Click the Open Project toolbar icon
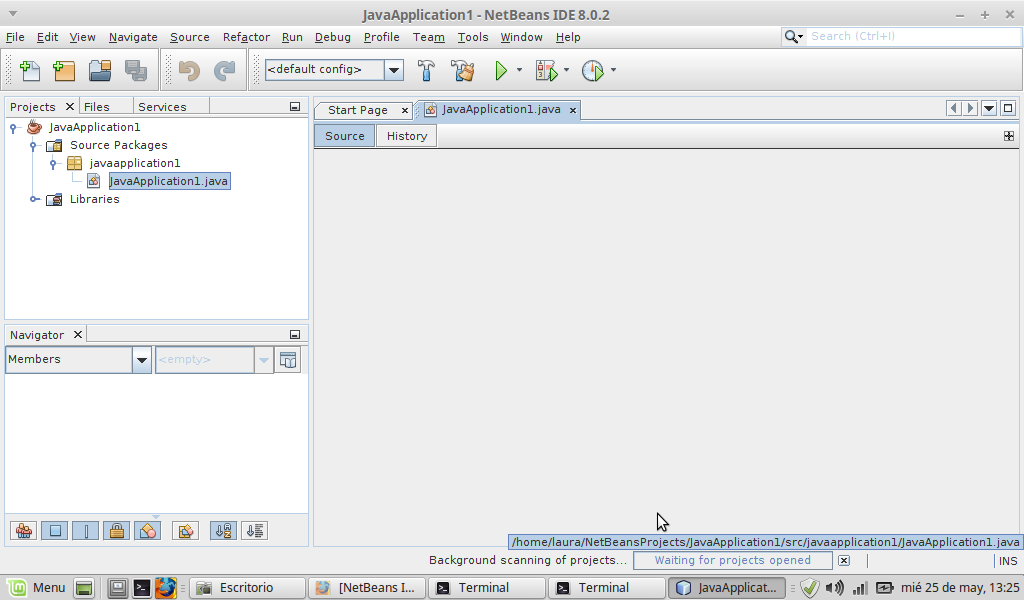The width and height of the screenshot is (1024, 600). (99, 70)
